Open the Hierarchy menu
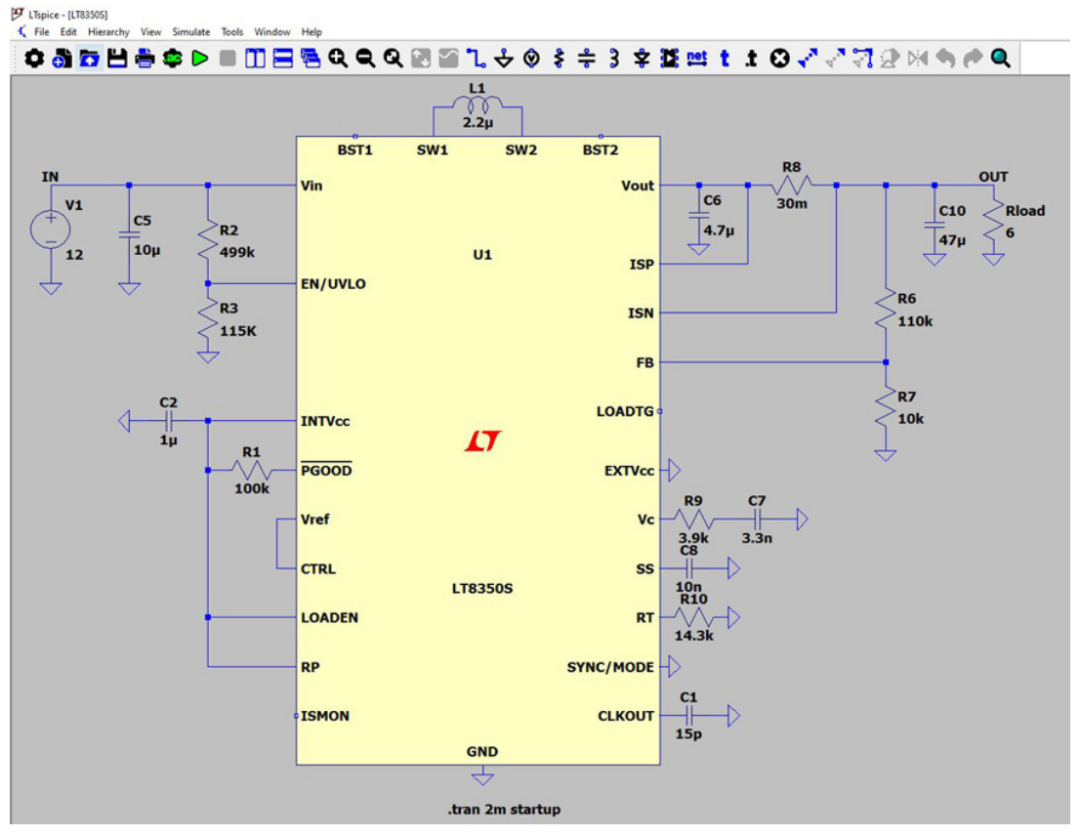Image resolution: width=1080 pixels, height=836 pixels. tap(109, 32)
